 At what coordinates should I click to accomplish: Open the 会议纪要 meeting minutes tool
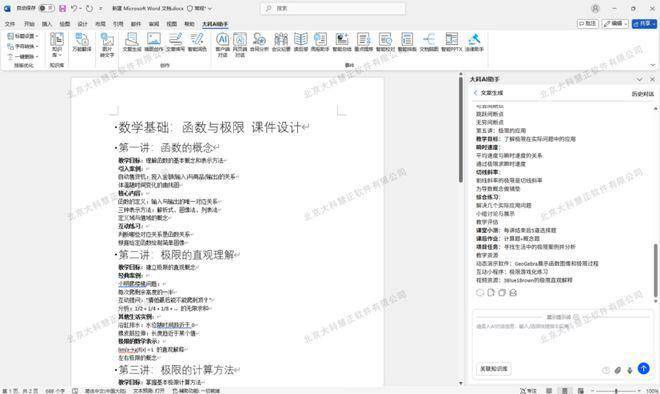point(281,42)
